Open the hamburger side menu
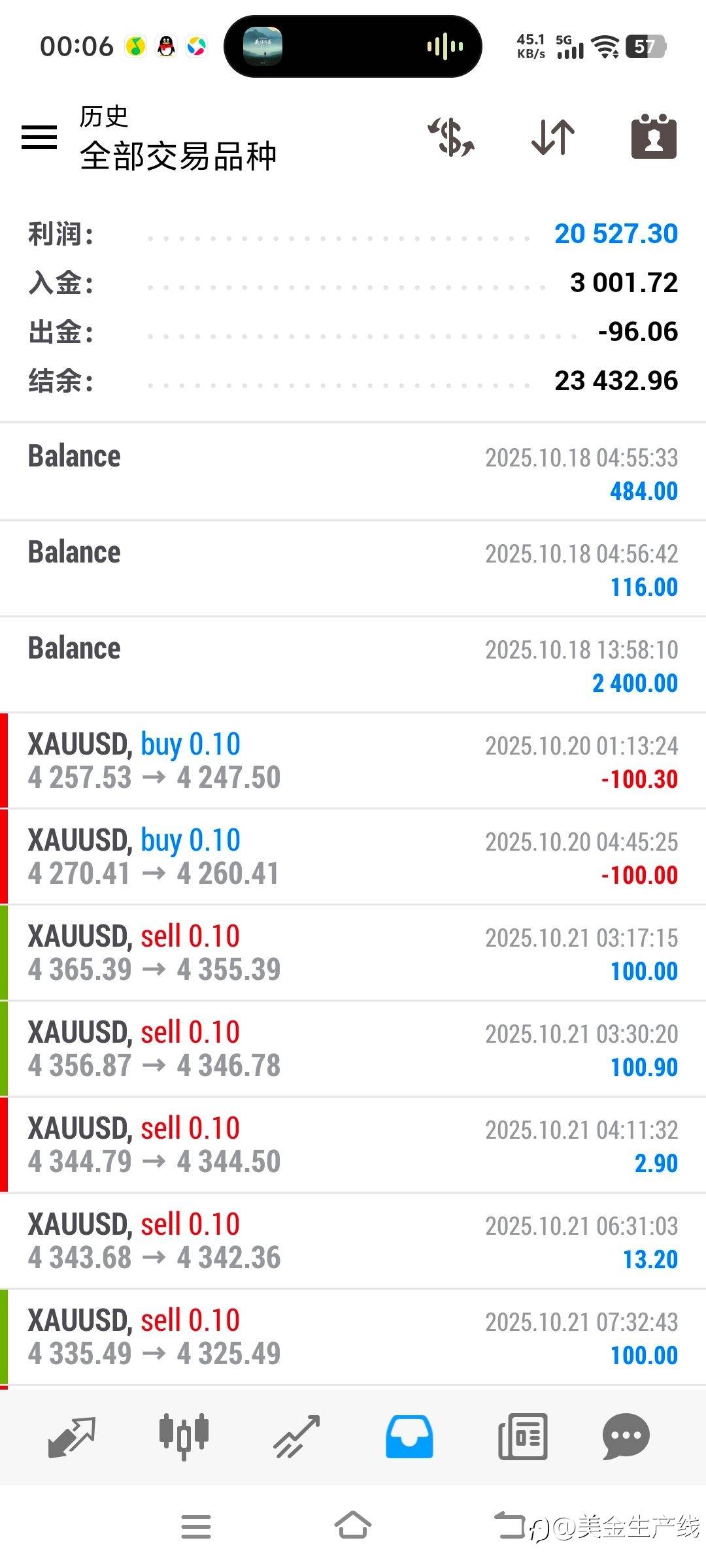The height and width of the screenshot is (1568, 706). coord(39,137)
